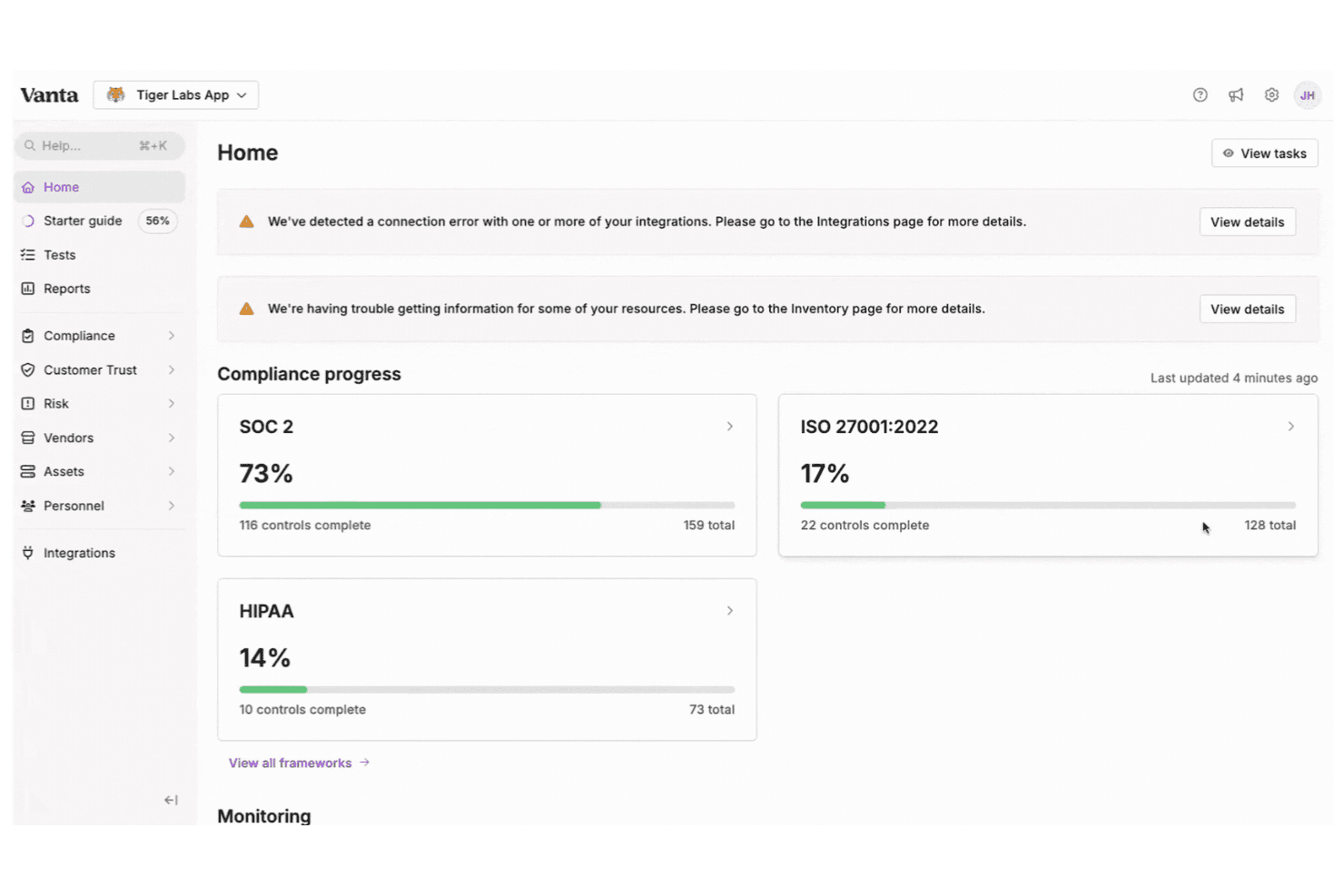Open settings gear icon

click(x=1271, y=95)
